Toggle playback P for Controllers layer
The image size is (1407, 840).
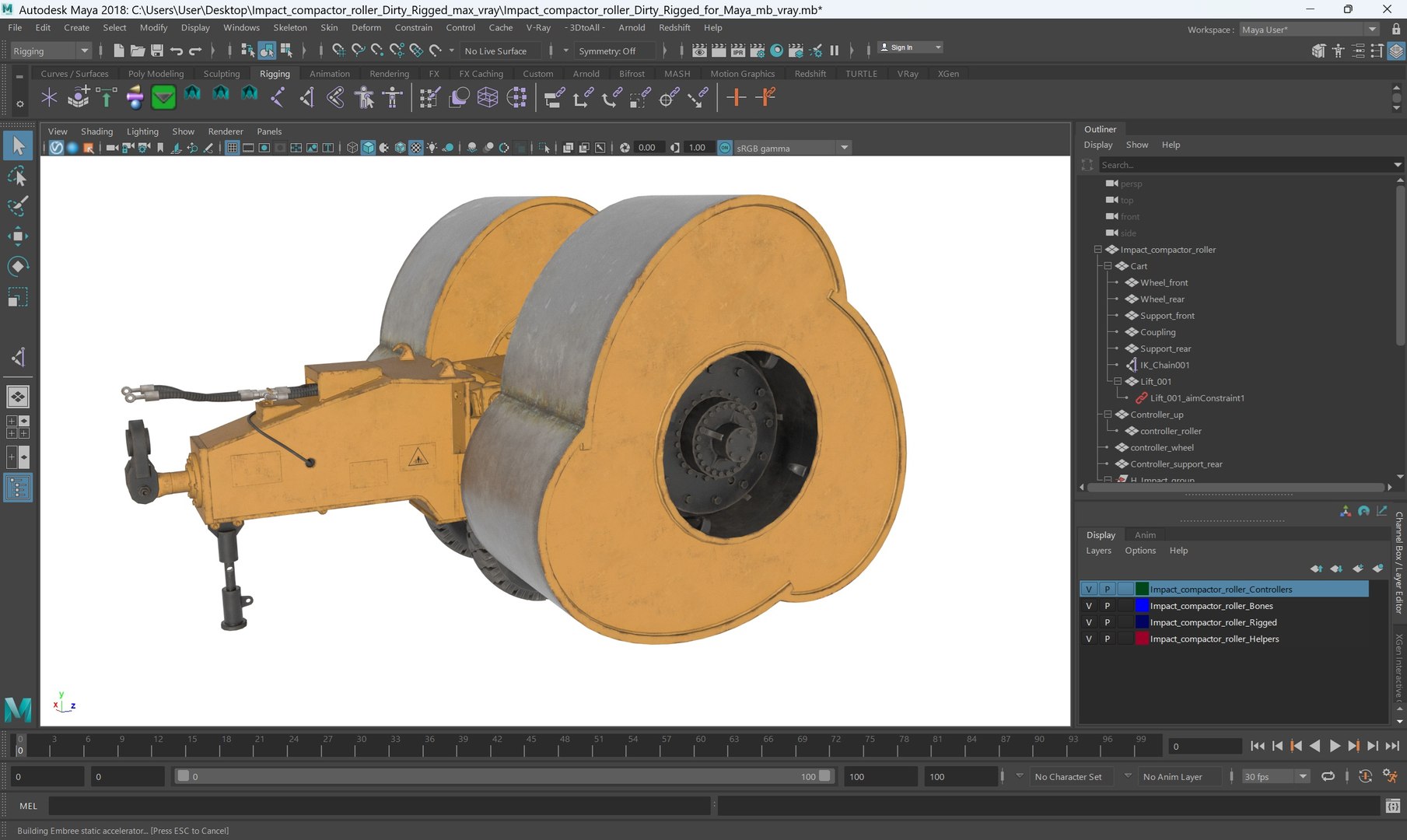[x=1107, y=589]
